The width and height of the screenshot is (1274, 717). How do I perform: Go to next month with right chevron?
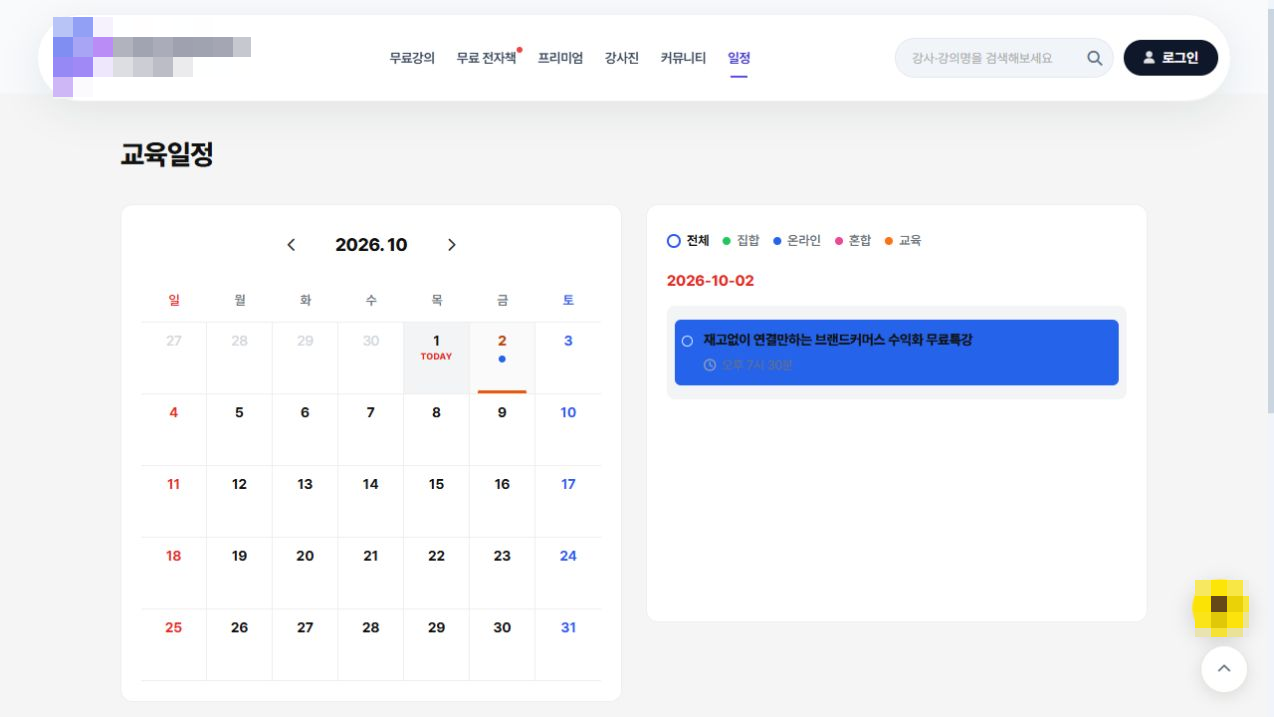coord(451,245)
